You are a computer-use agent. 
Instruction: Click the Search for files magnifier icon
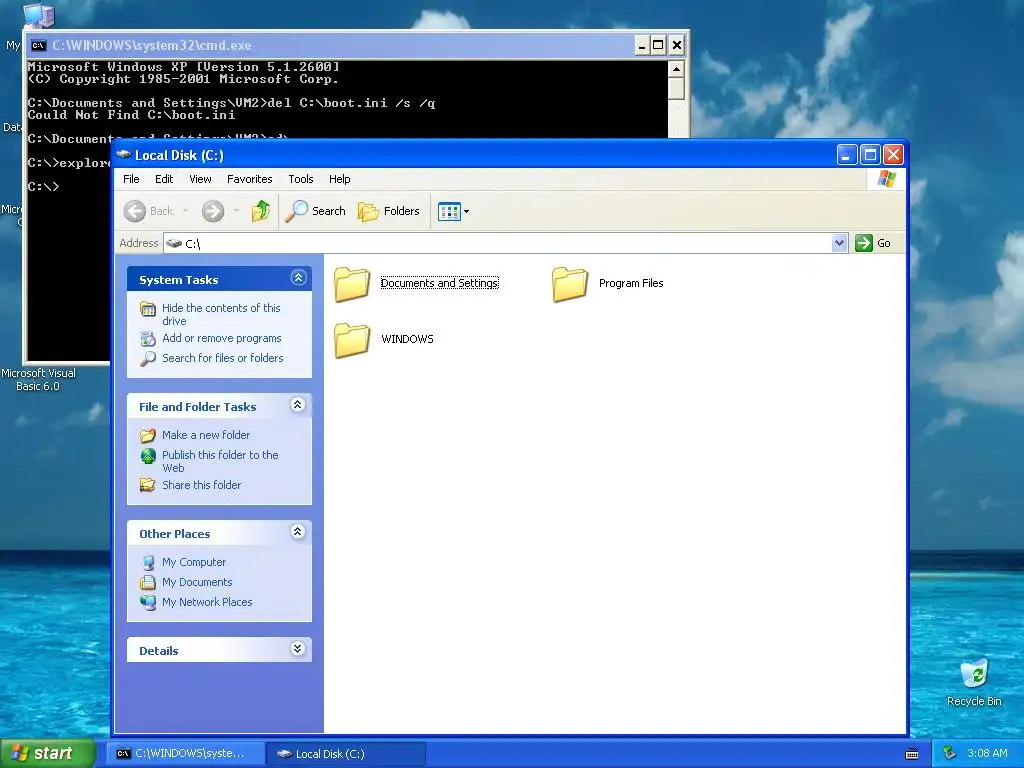click(x=148, y=358)
